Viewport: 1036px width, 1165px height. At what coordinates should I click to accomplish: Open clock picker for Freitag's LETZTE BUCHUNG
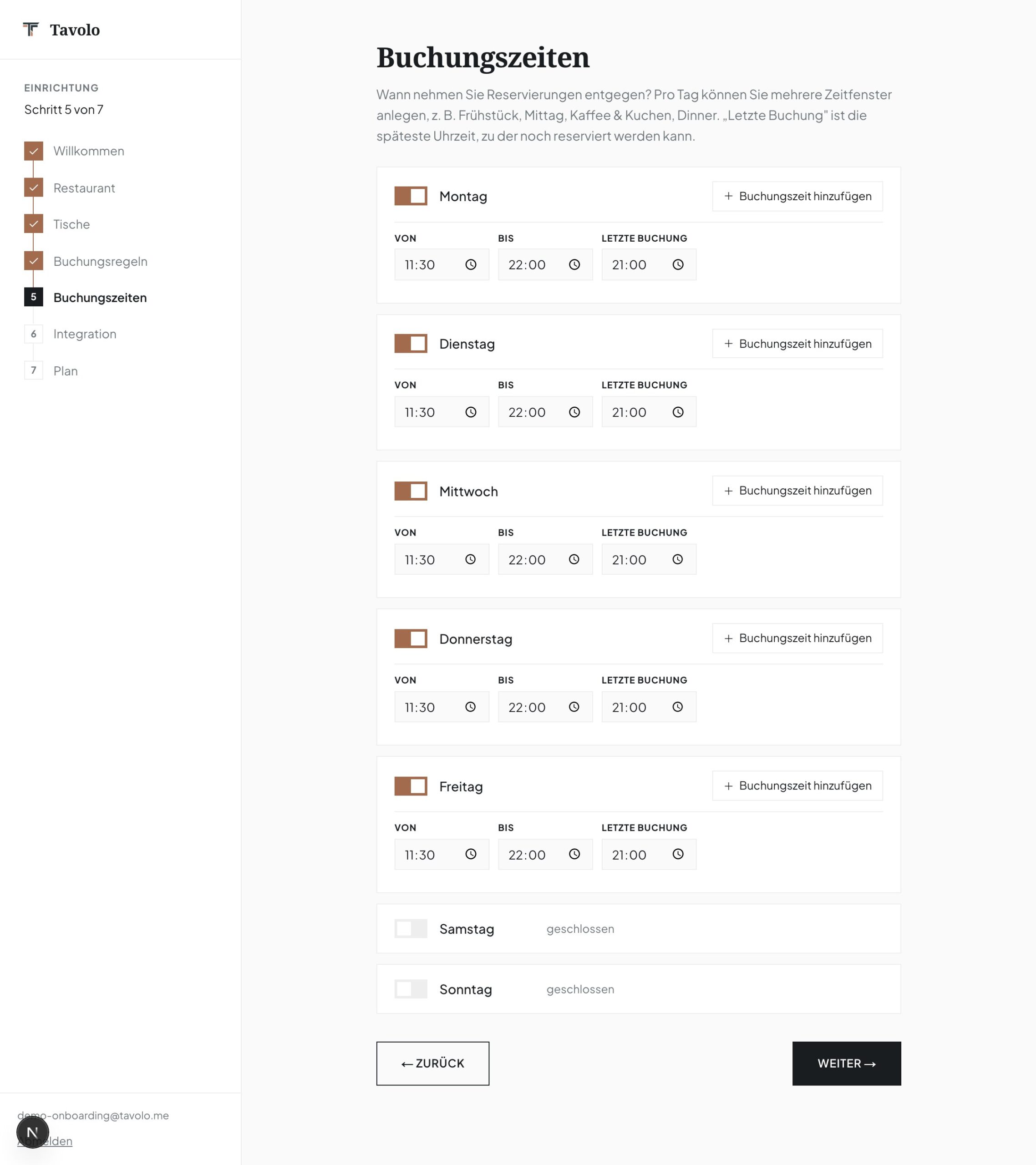678,854
